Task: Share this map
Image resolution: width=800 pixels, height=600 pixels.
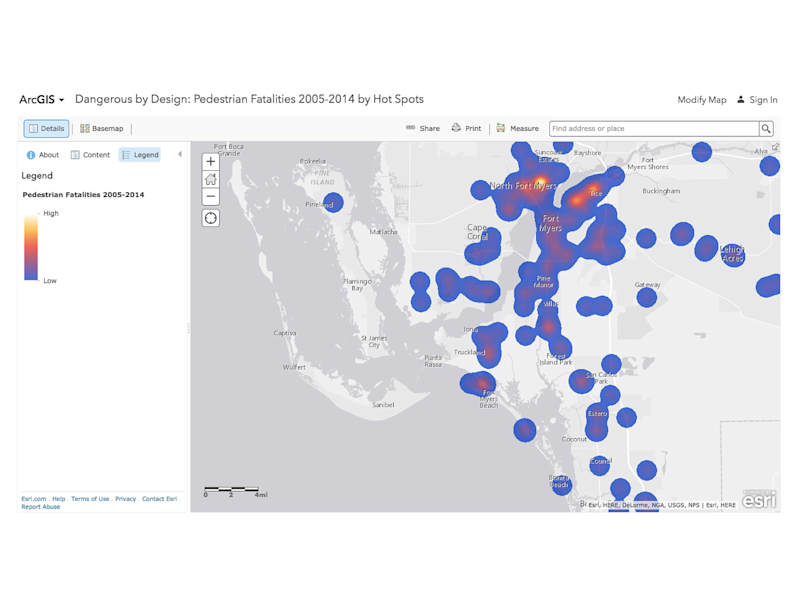Action: tap(422, 129)
